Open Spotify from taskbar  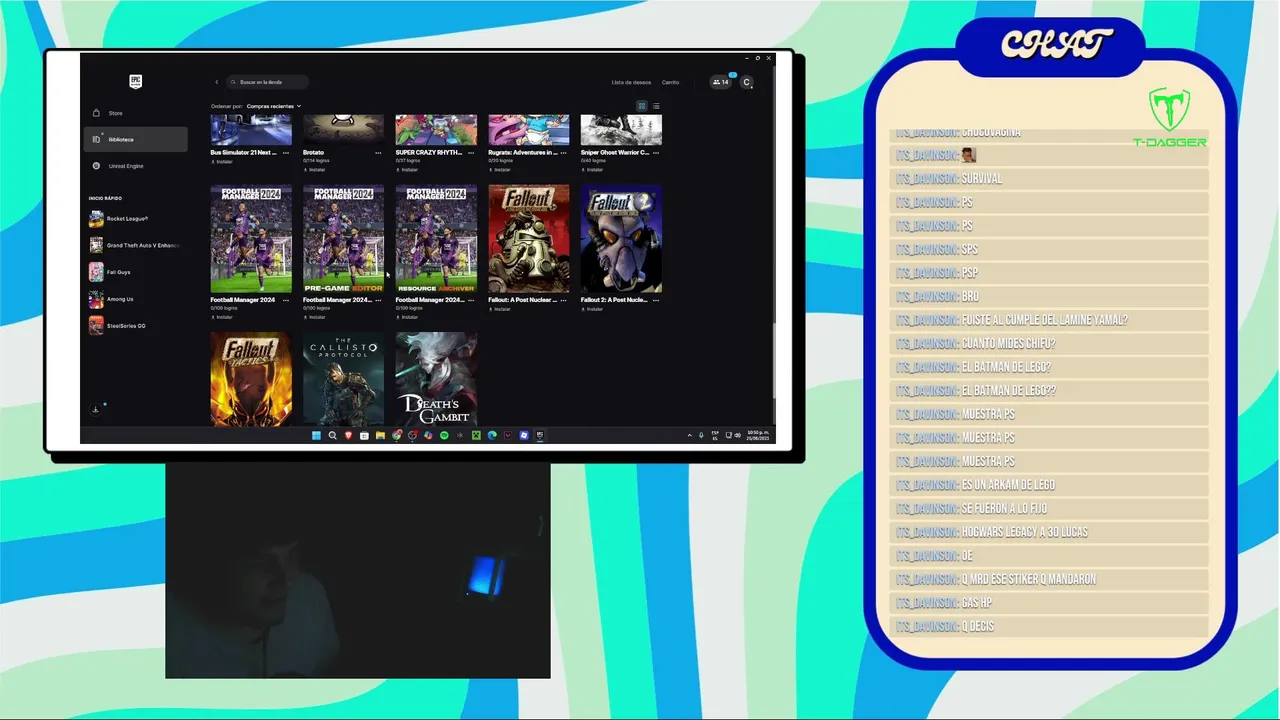[444, 435]
